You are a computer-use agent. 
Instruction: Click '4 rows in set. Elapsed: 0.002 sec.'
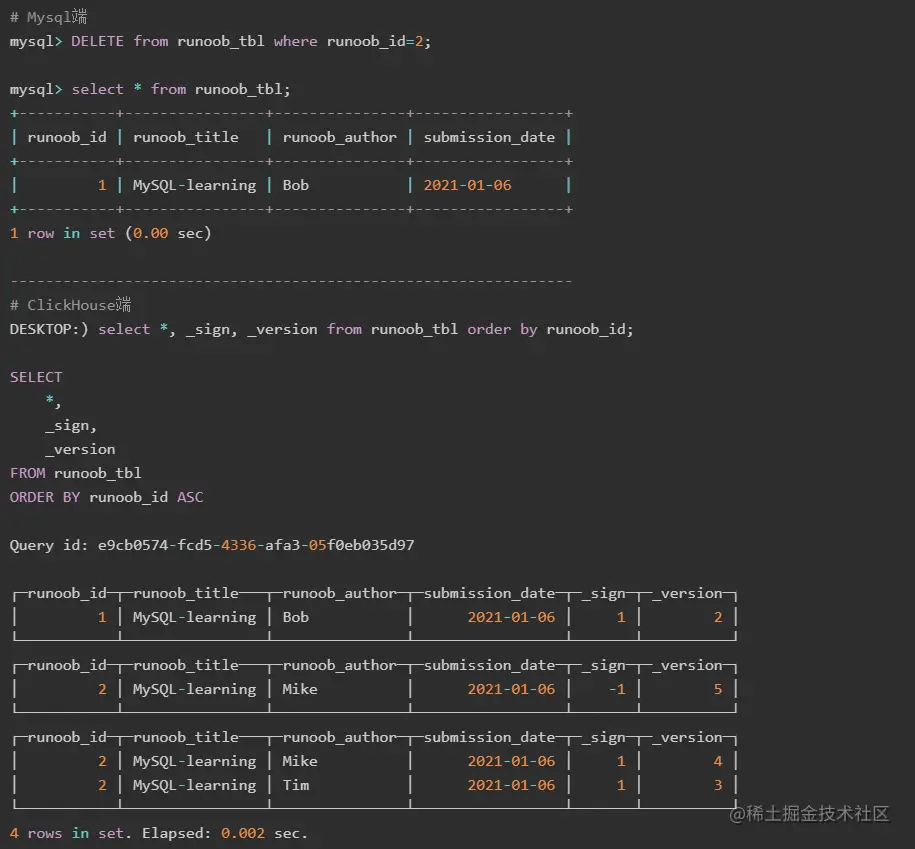click(158, 833)
